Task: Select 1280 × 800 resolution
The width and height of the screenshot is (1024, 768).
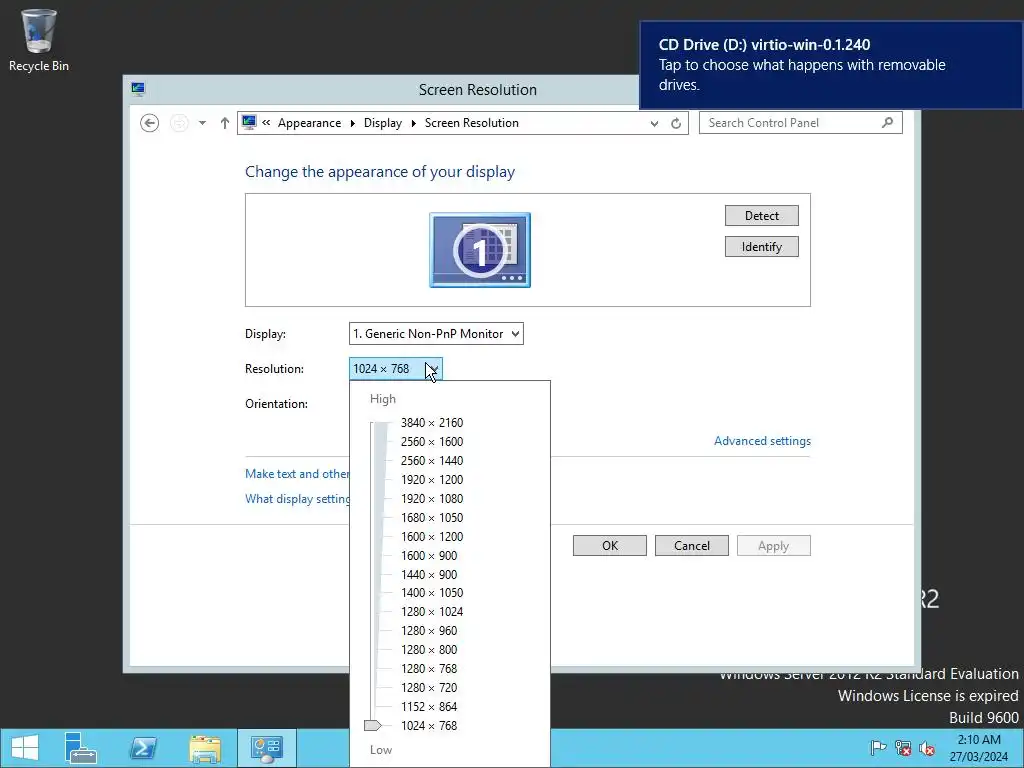Action: click(x=429, y=649)
